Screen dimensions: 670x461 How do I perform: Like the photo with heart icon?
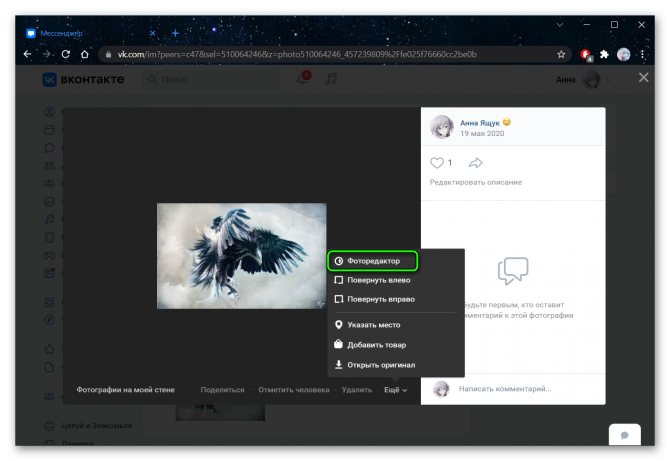coord(437,163)
